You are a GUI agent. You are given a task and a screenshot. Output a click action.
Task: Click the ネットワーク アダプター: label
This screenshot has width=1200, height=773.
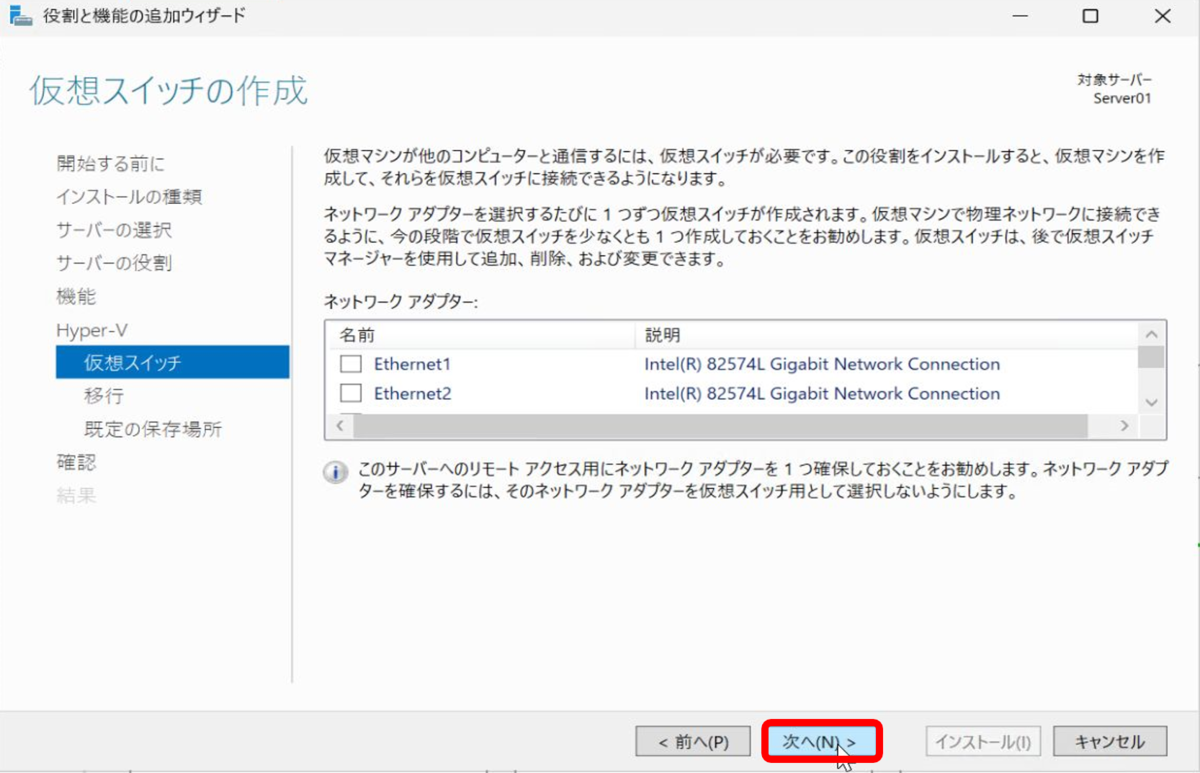click(402, 300)
